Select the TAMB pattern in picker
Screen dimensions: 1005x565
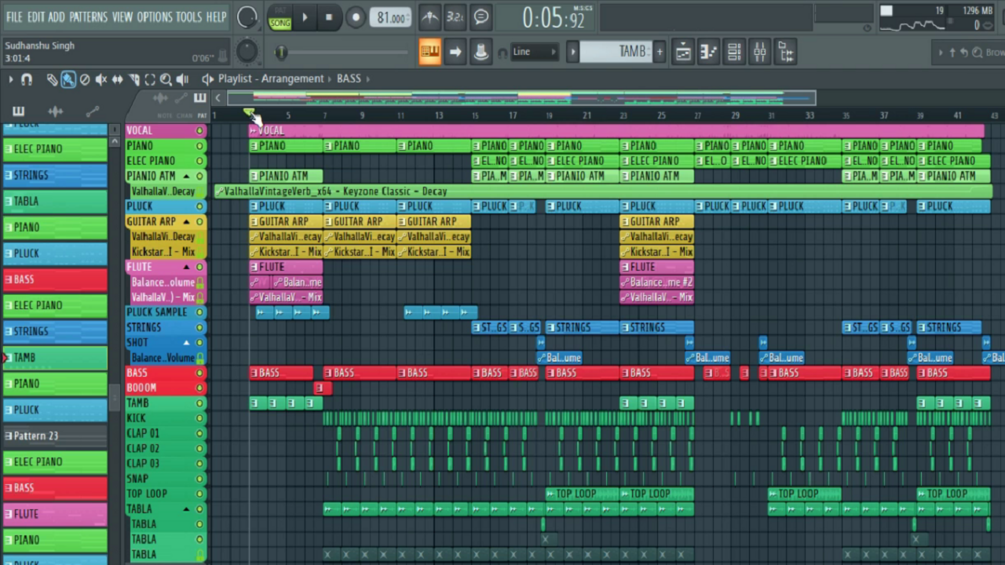click(x=55, y=357)
